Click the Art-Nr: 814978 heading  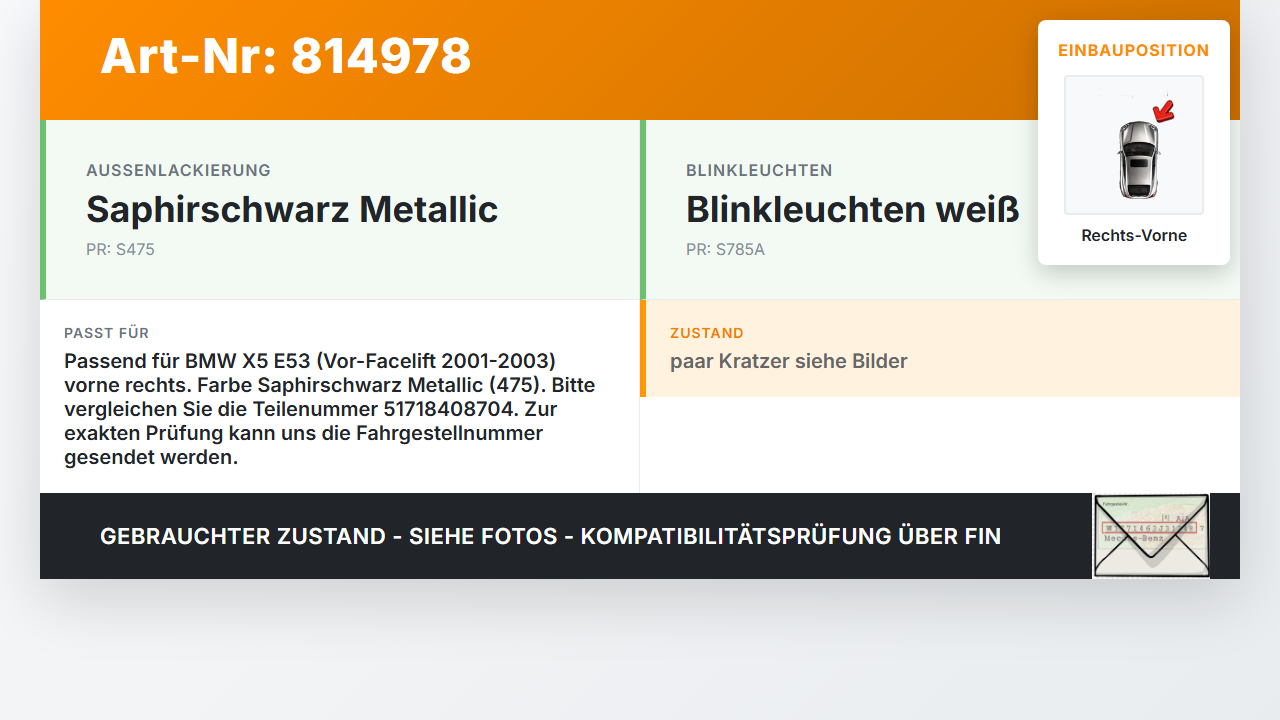286,56
